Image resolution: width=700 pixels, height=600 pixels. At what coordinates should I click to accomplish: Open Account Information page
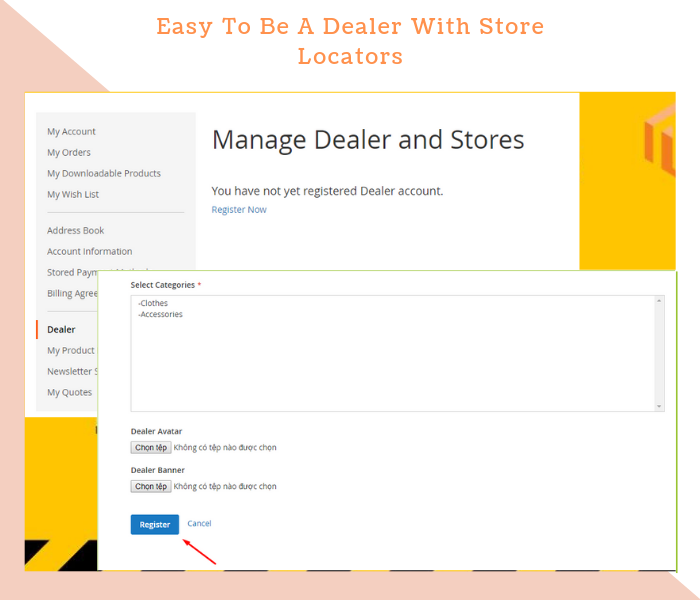(90, 252)
